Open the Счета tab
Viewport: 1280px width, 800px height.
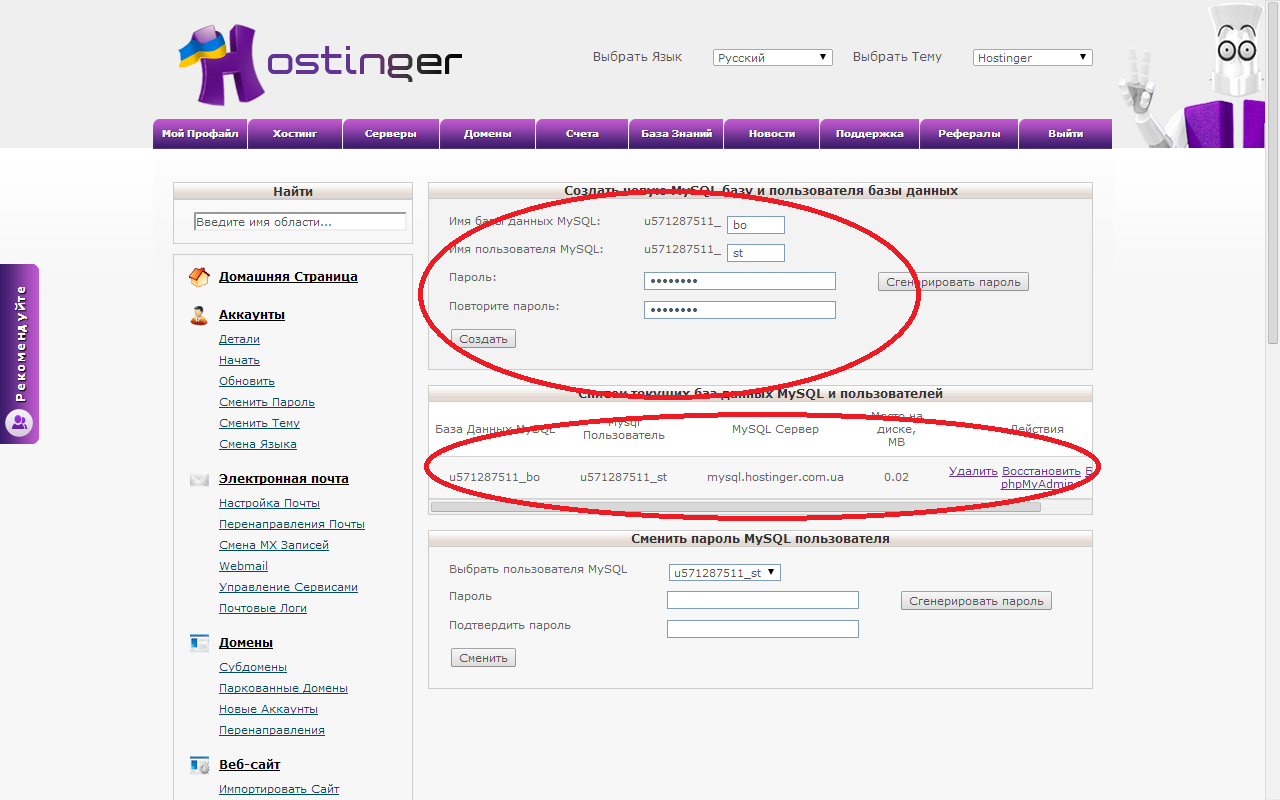(582, 134)
